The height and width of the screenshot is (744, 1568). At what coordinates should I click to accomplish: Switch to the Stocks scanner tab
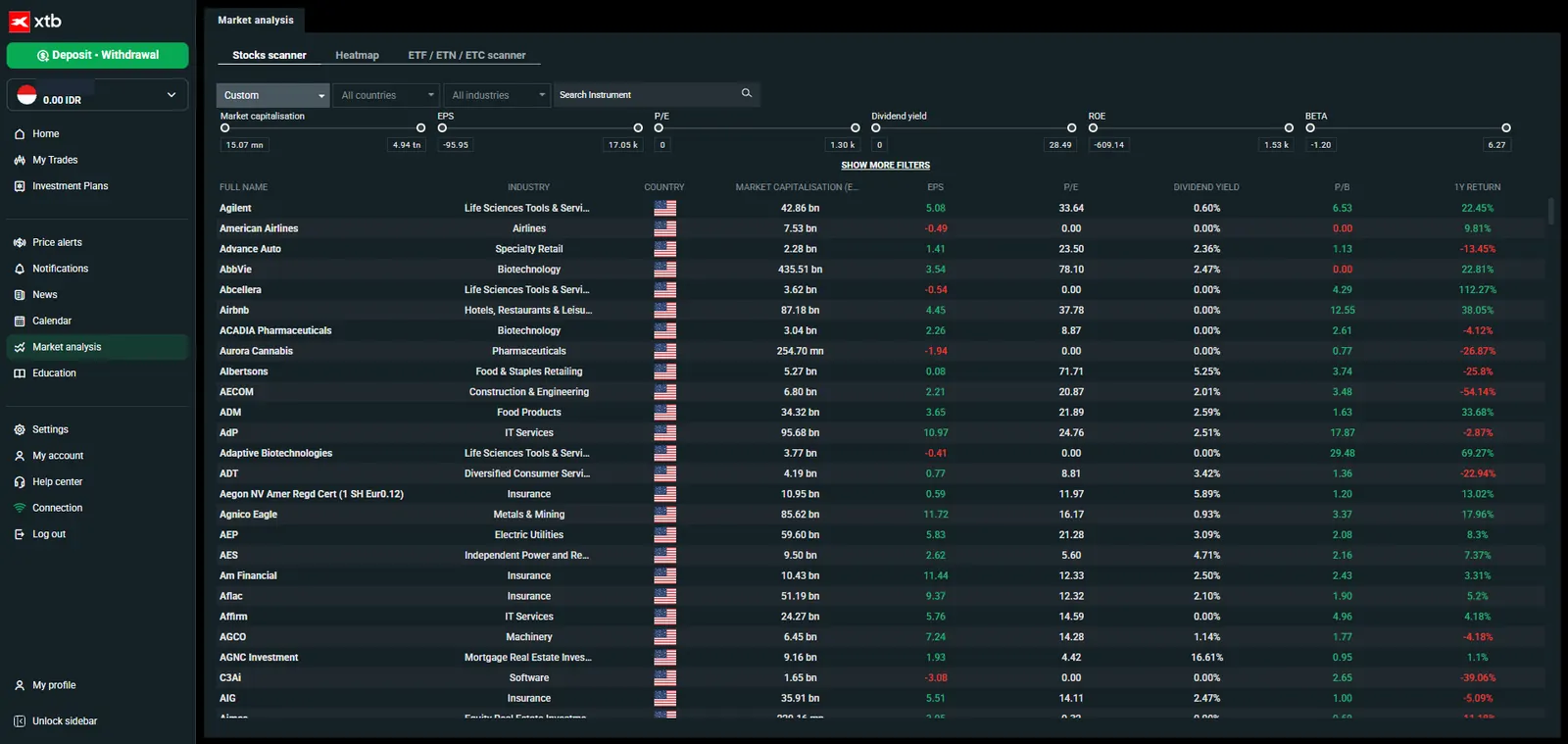click(x=269, y=56)
